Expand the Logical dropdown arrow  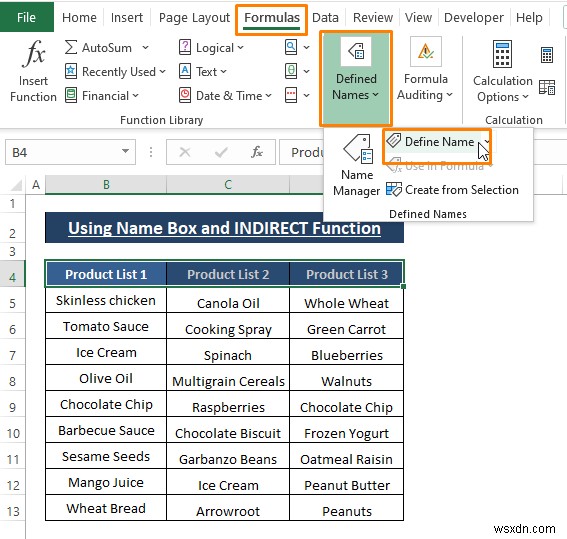pyautogui.click(x=240, y=47)
